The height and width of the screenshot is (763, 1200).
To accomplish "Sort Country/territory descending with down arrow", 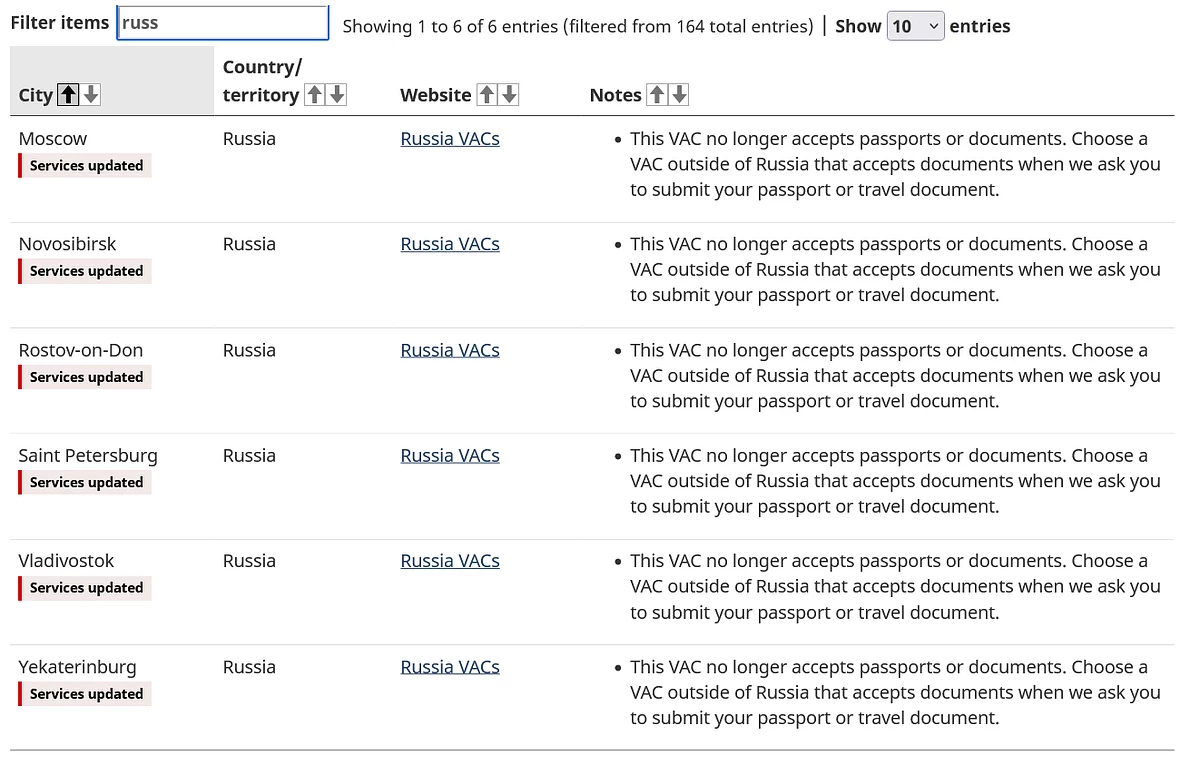I will click(337, 95).
